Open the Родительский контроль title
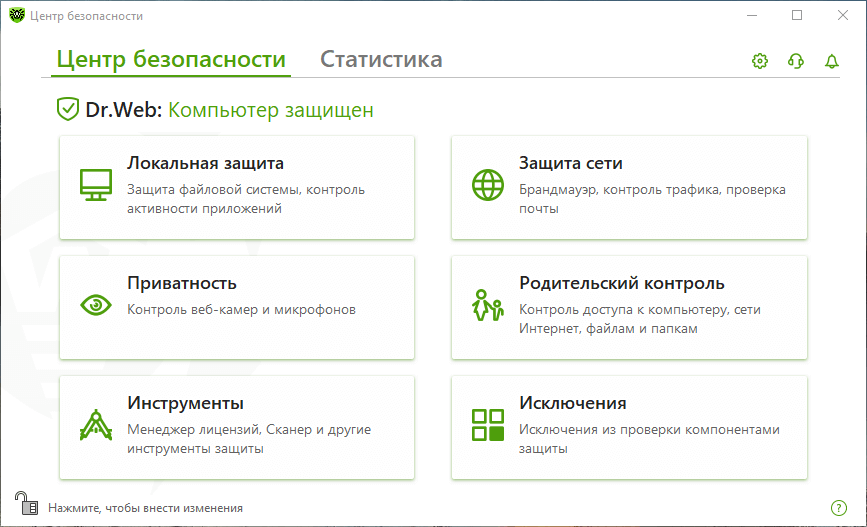The image size is (867, 527). (621, 283)
